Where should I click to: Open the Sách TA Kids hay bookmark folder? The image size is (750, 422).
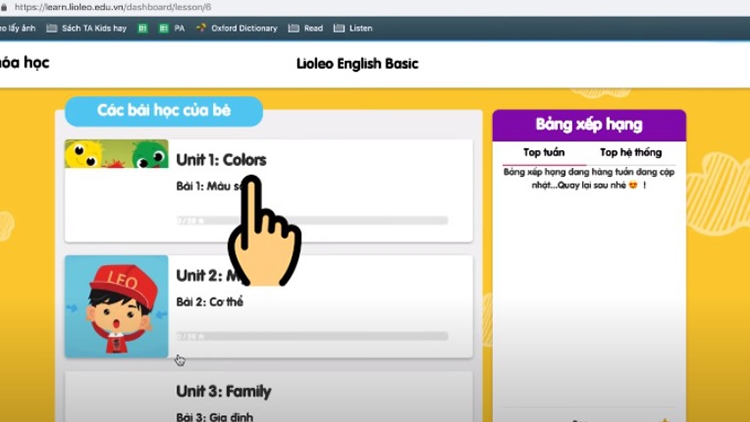click(87, 28)
